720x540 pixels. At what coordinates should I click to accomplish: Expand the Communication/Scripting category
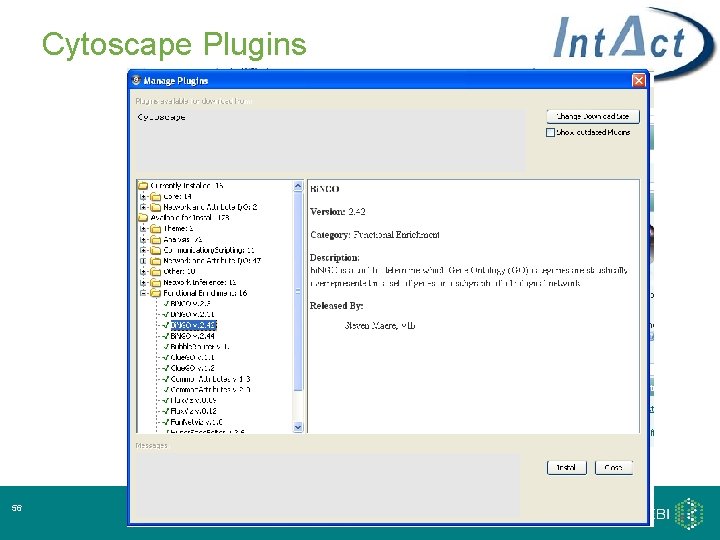[x=143, y=250]
